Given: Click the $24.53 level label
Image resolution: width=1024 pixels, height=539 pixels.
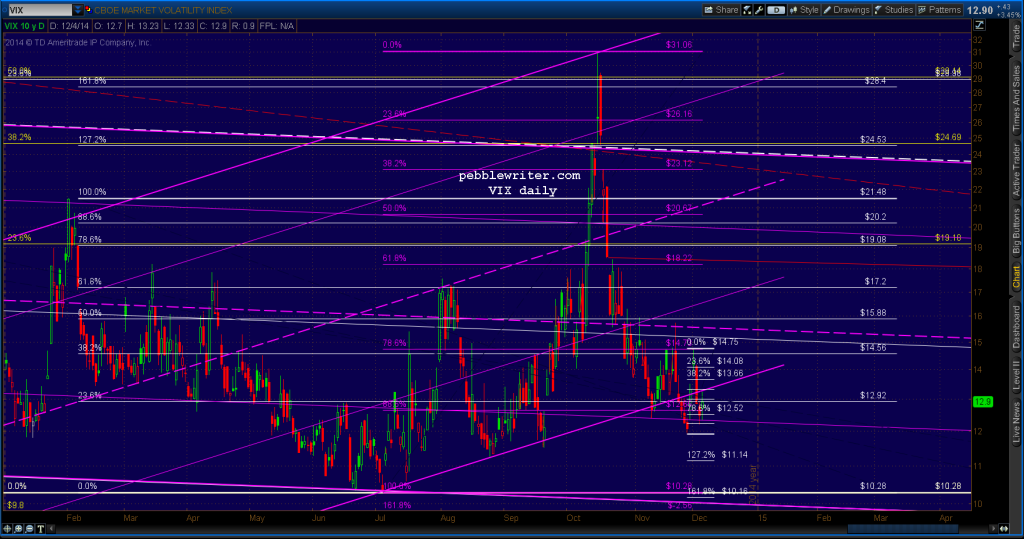Looking at the screenshot, I should click(x=873, y=140).
